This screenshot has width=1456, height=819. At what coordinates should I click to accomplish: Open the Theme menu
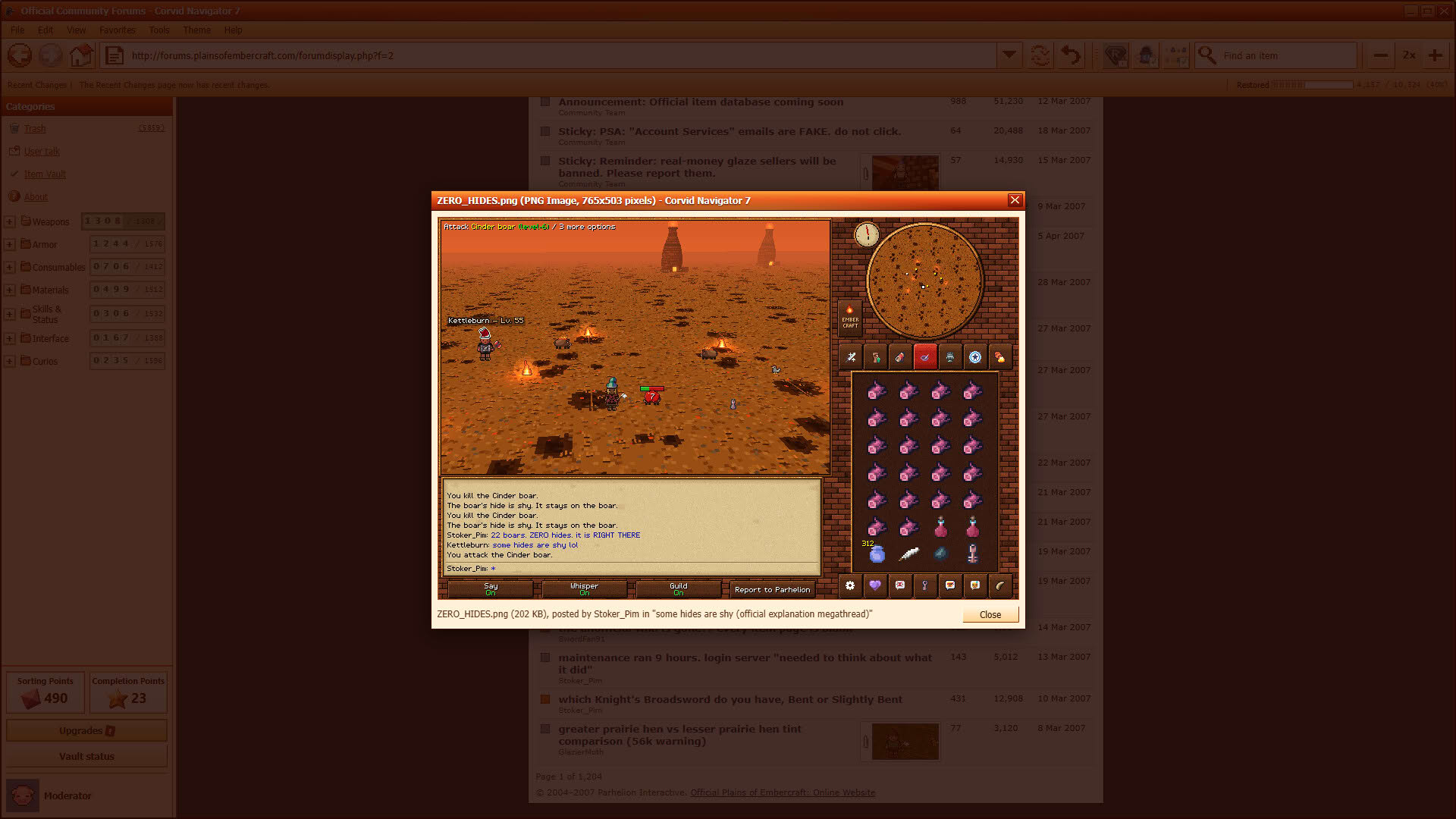(196, 30)
